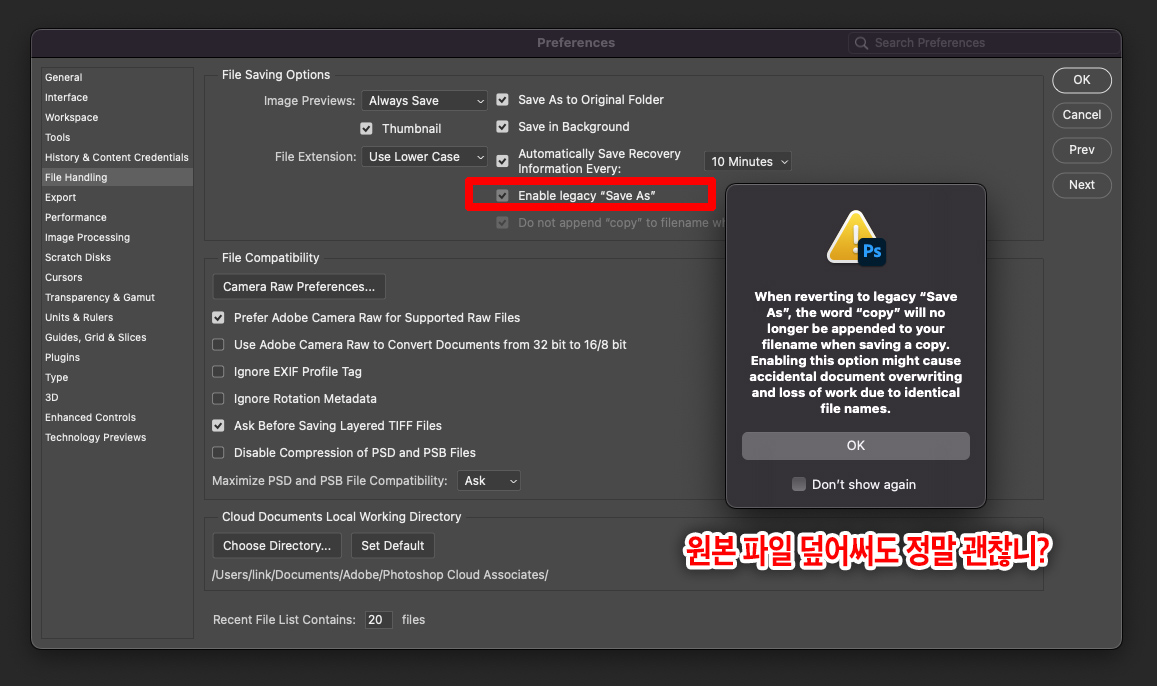Toggle Automatically Save Recovery Information checkbox

click(x=502, y=161)
